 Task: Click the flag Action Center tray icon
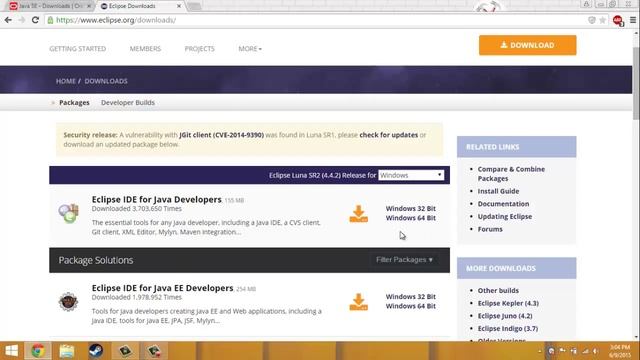(x=562, y=351)
